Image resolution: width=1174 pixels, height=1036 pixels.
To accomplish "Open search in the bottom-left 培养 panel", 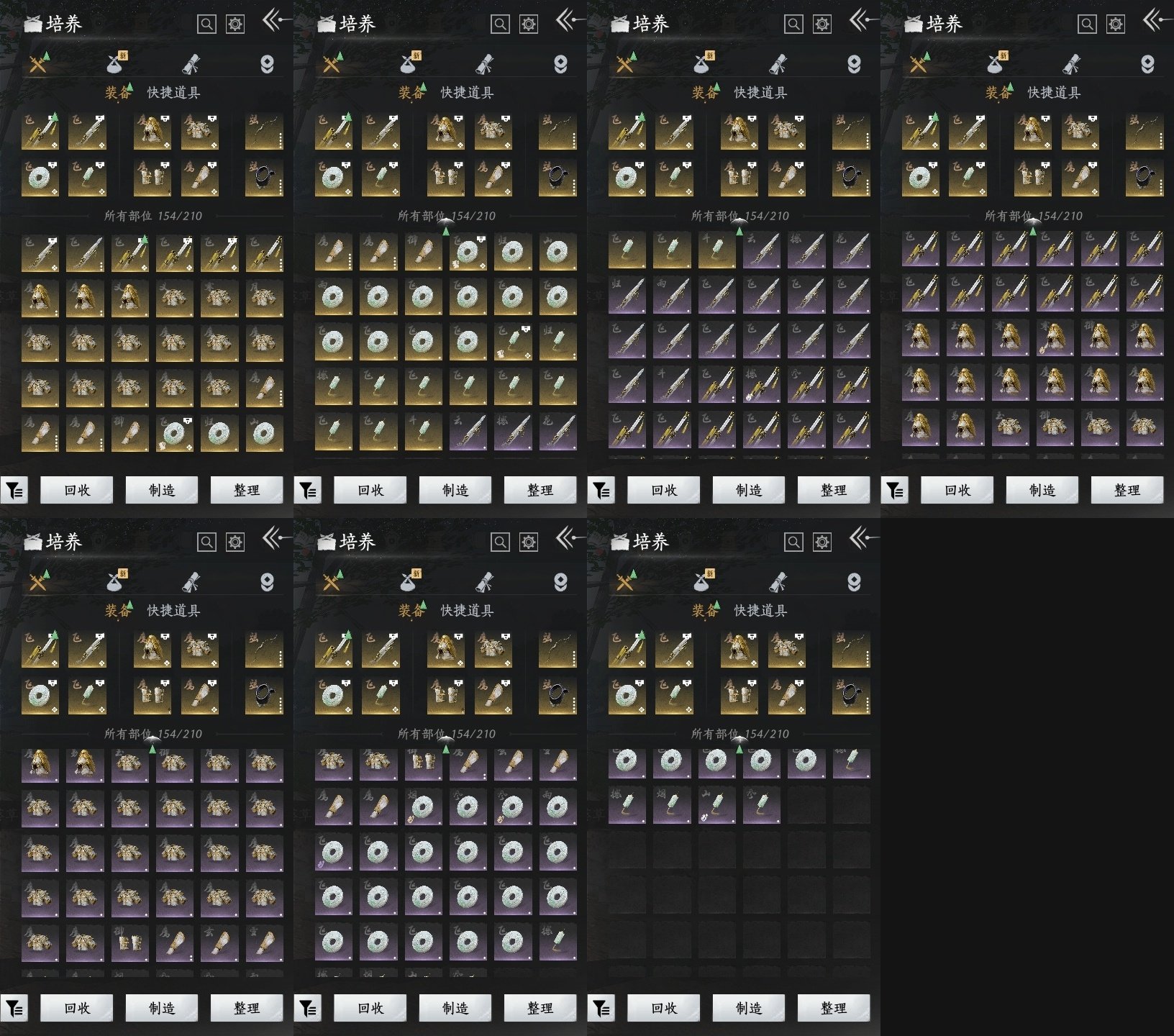I will point(206,542).
